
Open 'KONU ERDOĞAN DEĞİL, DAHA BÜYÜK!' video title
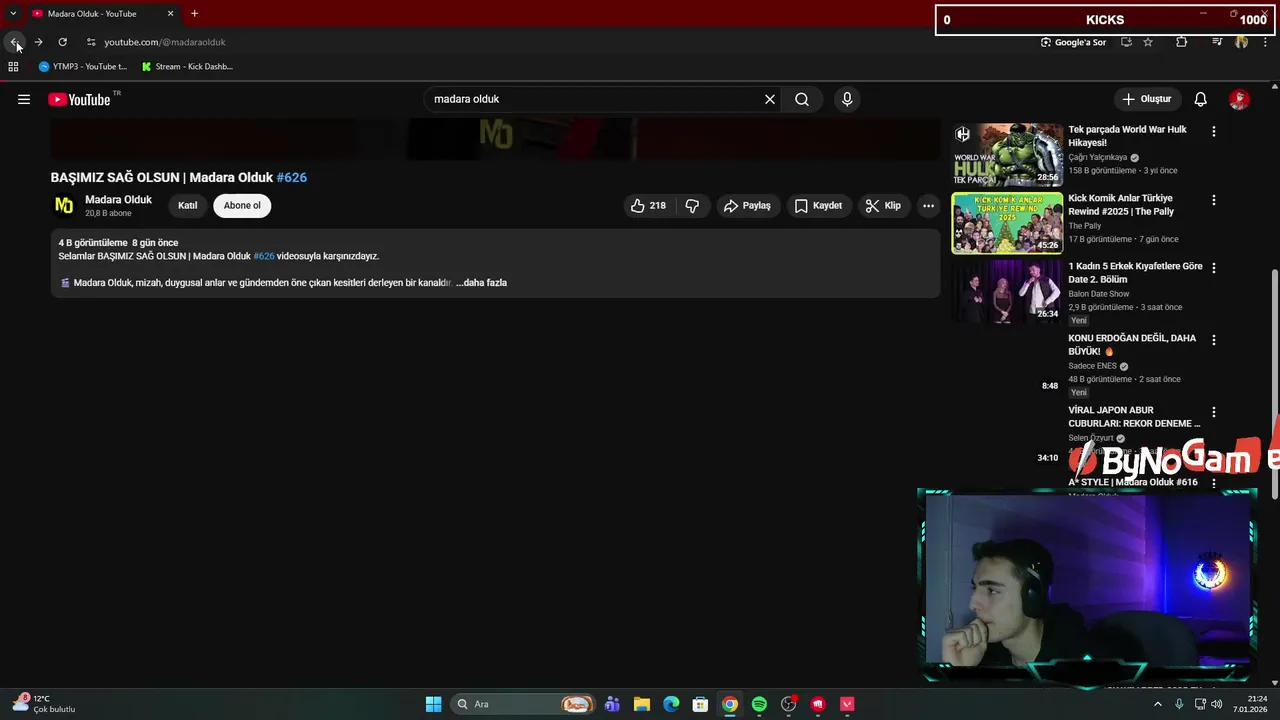click(x=1132, y=345)
